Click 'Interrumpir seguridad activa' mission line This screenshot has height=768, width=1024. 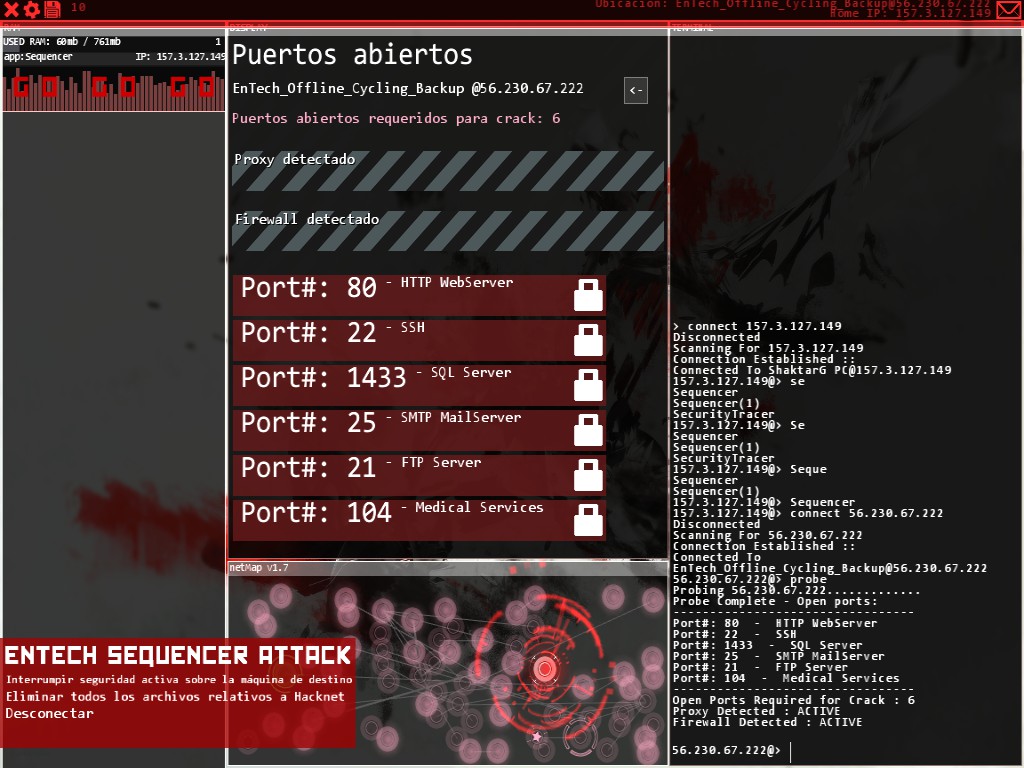tap(180, 680)
